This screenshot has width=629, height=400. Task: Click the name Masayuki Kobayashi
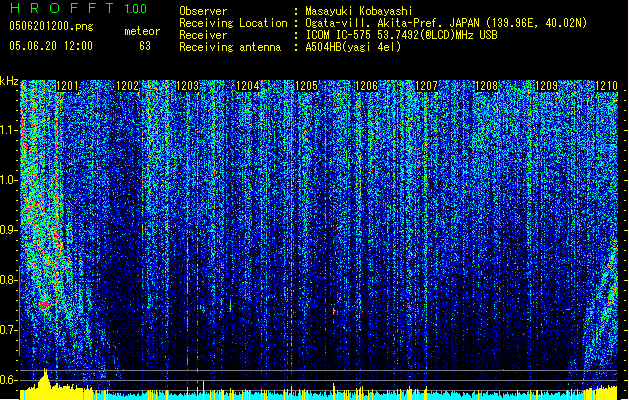coord(359,11)
